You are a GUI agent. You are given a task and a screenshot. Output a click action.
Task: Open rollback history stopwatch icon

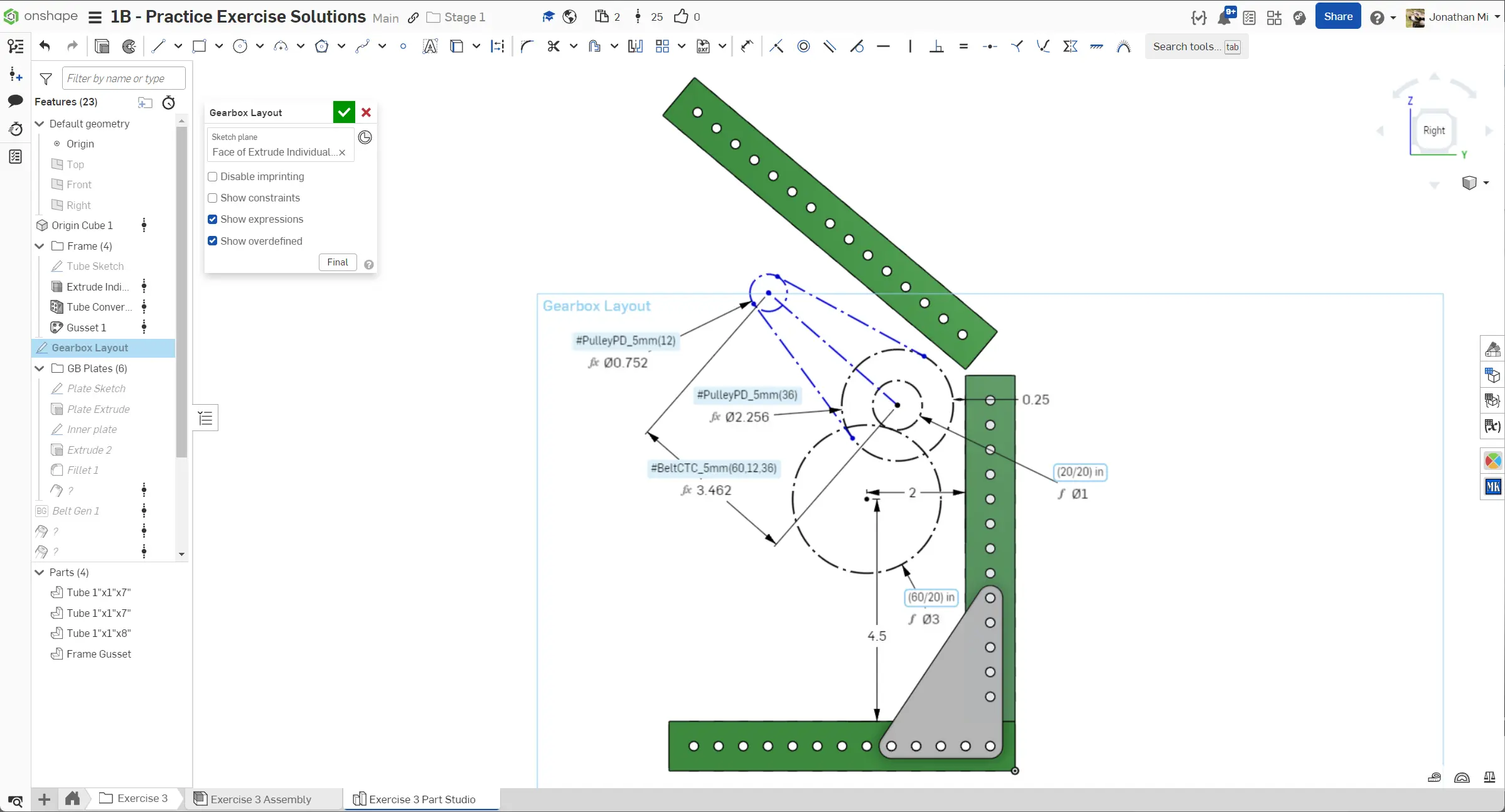pos(169,102)
